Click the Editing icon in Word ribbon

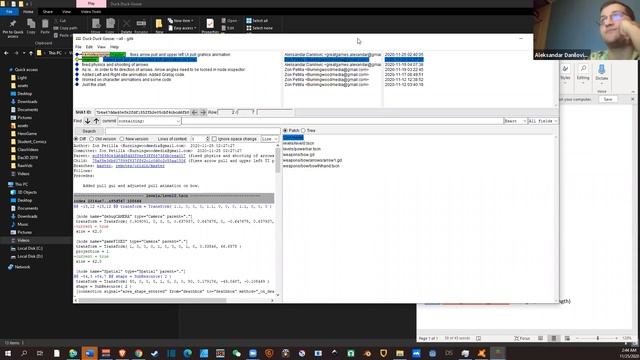(583, 73)
